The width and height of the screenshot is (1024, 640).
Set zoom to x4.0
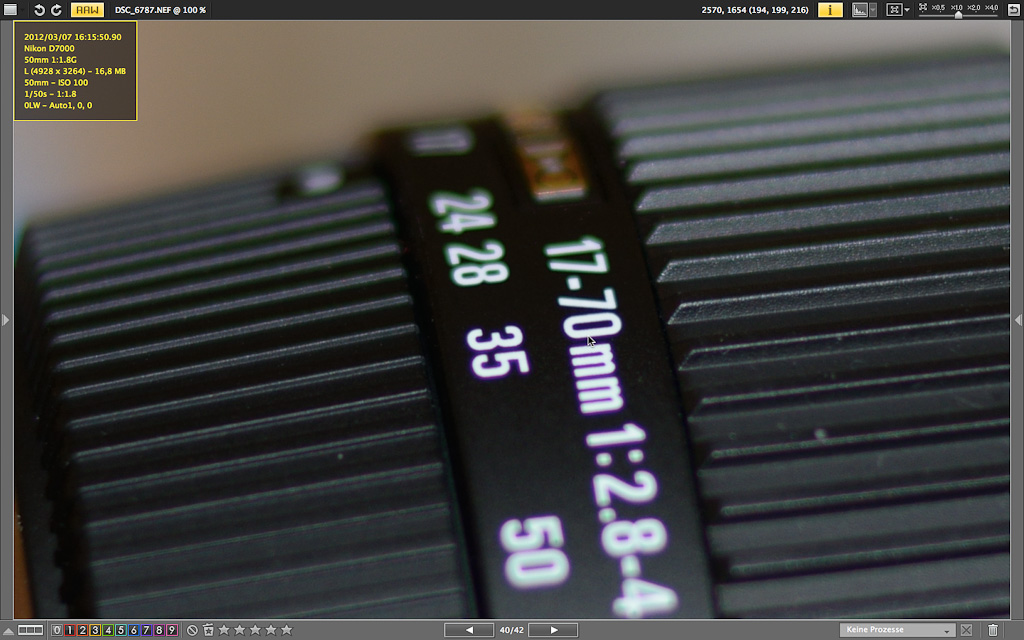coord(991,8)
